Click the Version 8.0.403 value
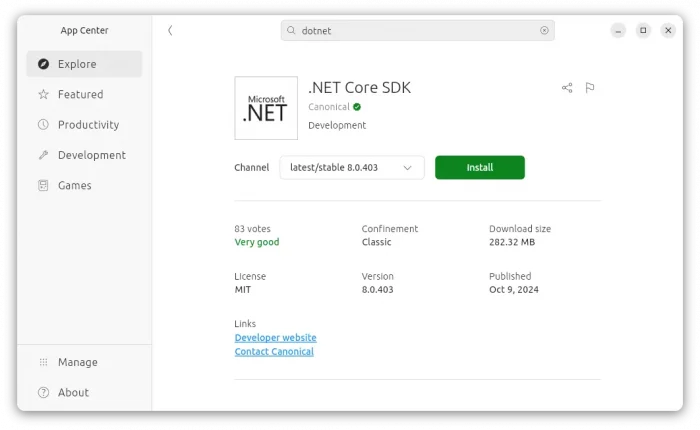Screen dimensions: 700x430 pos(377,290)
